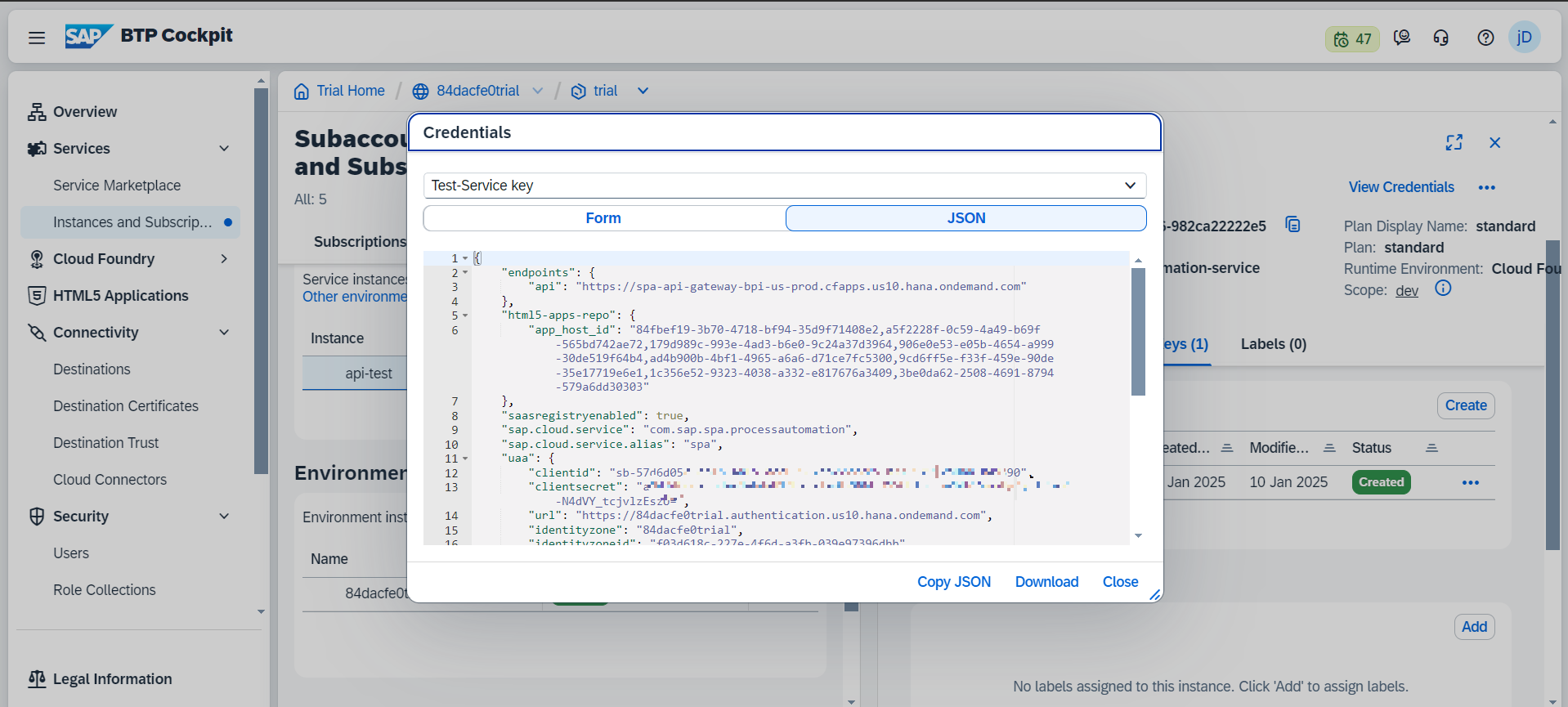The image size is (1568, 707).
Task: Switch credentials view to Form
Action: (x=603, y=218)
